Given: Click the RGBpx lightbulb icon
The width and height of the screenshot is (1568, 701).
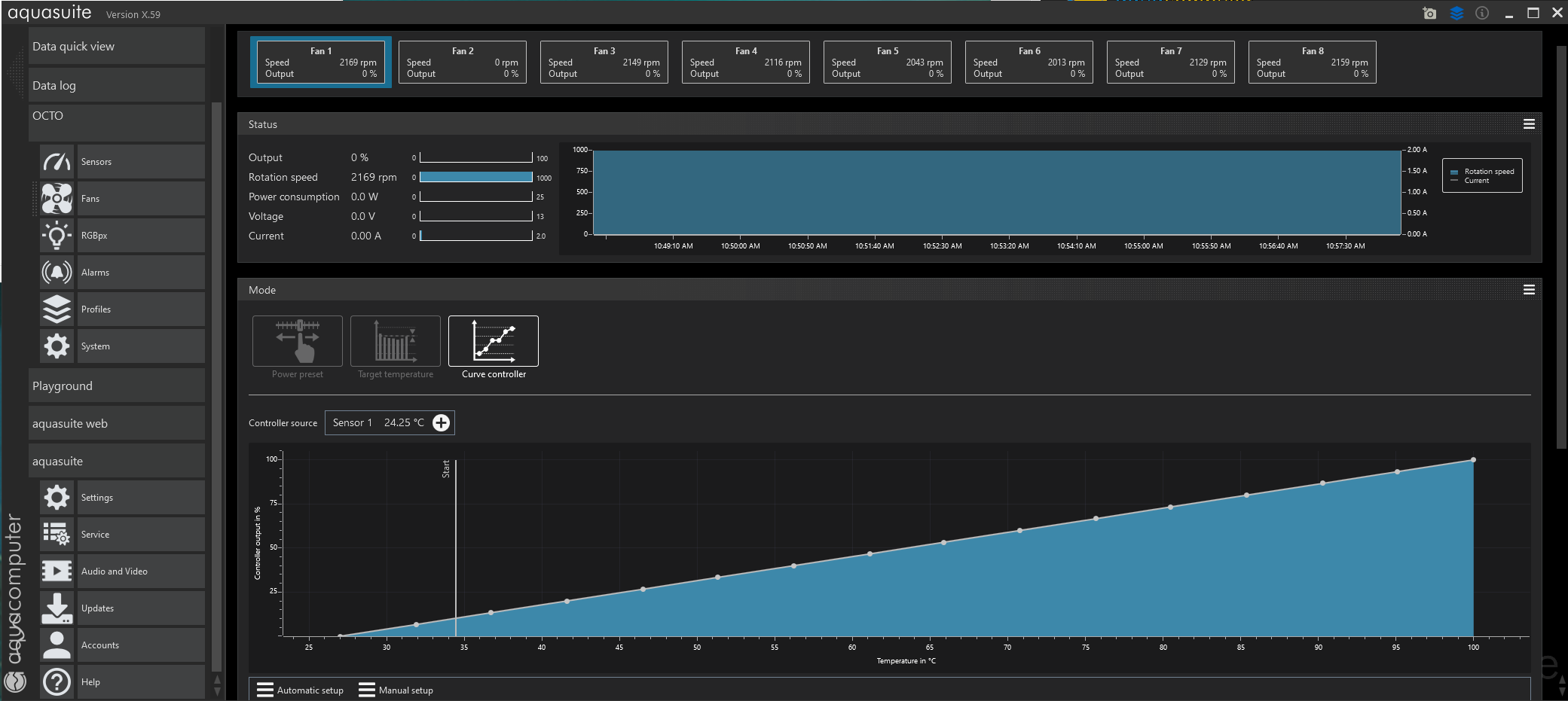Looking at the screenshot, I should click(x=57, y=236).
